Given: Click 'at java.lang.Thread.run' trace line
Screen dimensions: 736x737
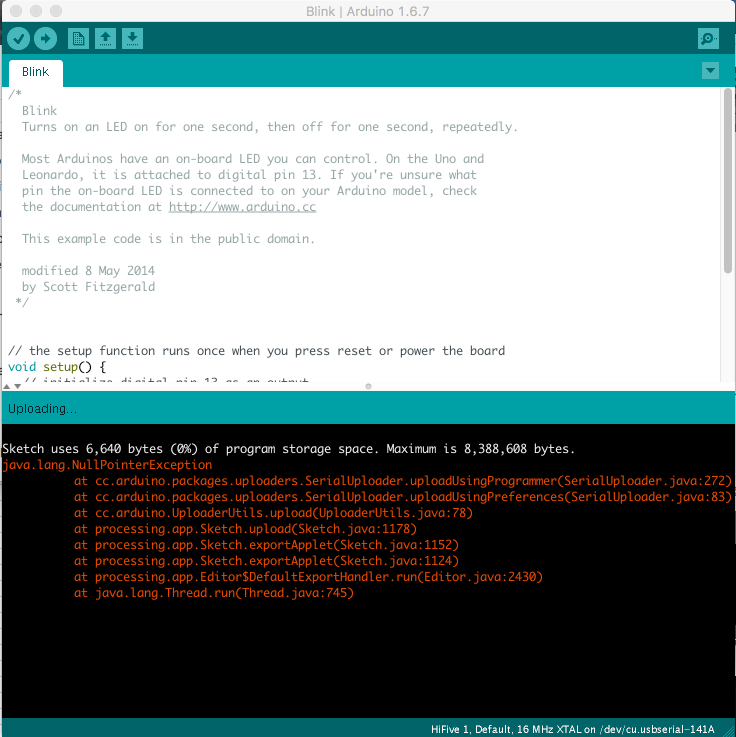Looking at the screenshot, I should click(x=214, y=593).
